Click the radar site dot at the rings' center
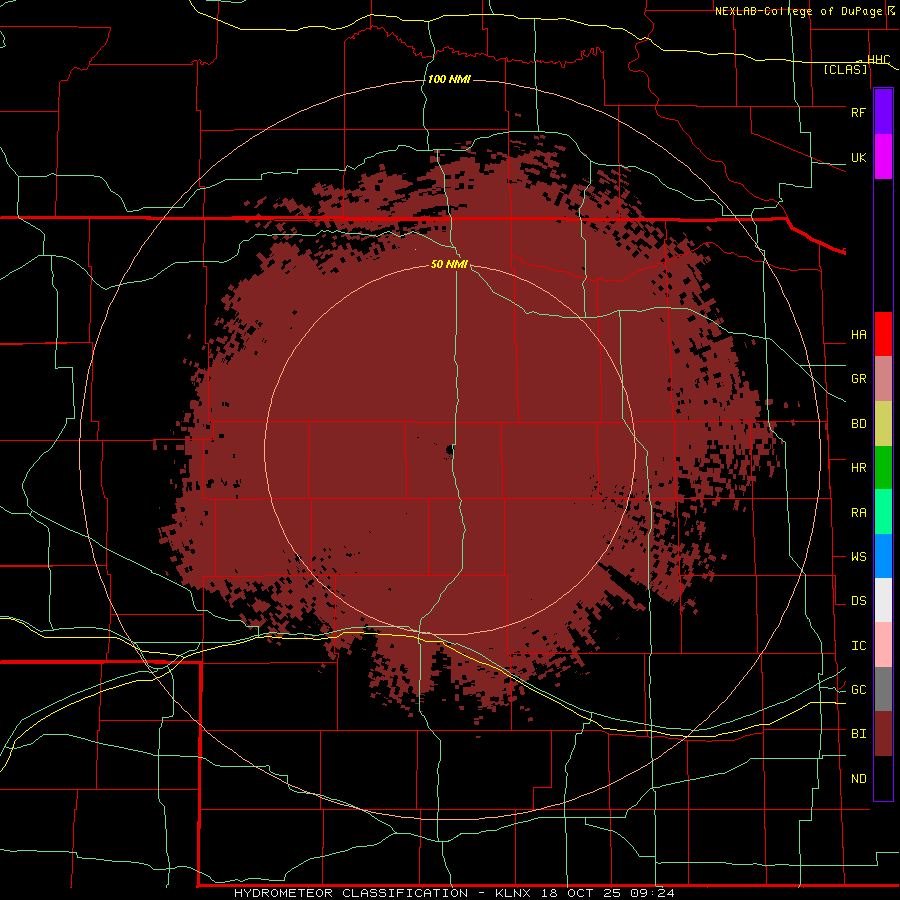Viewport: 900px width, 900px height. coord(449,450)
